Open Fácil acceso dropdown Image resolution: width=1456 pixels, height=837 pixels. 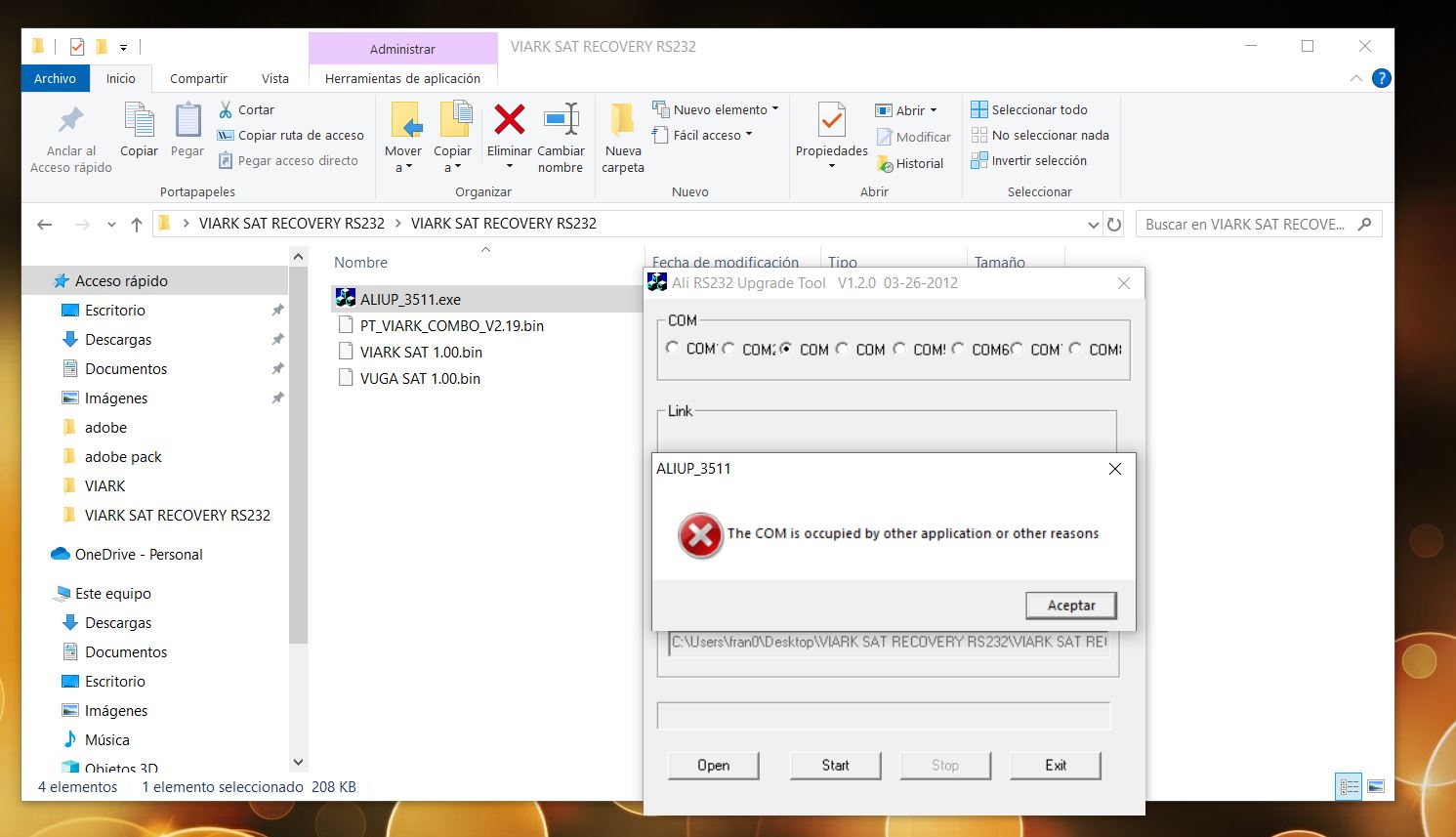click(x=749, y=135)
